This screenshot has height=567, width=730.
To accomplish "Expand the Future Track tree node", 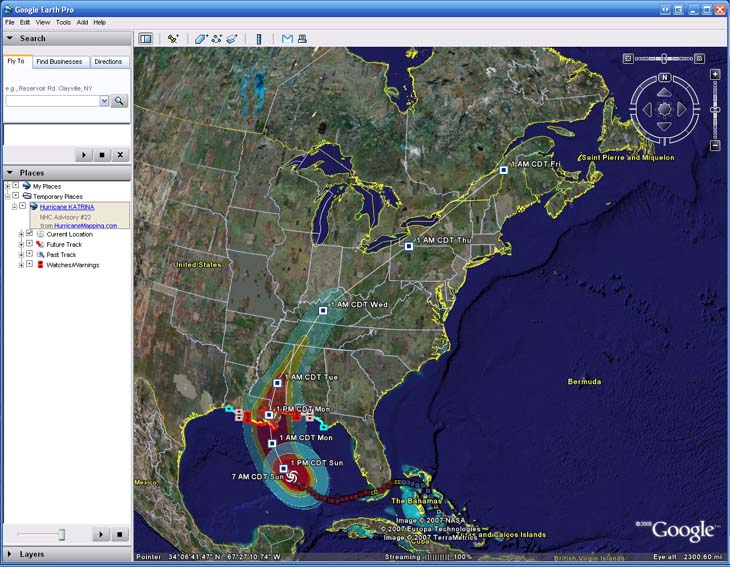I will (21, 244).
